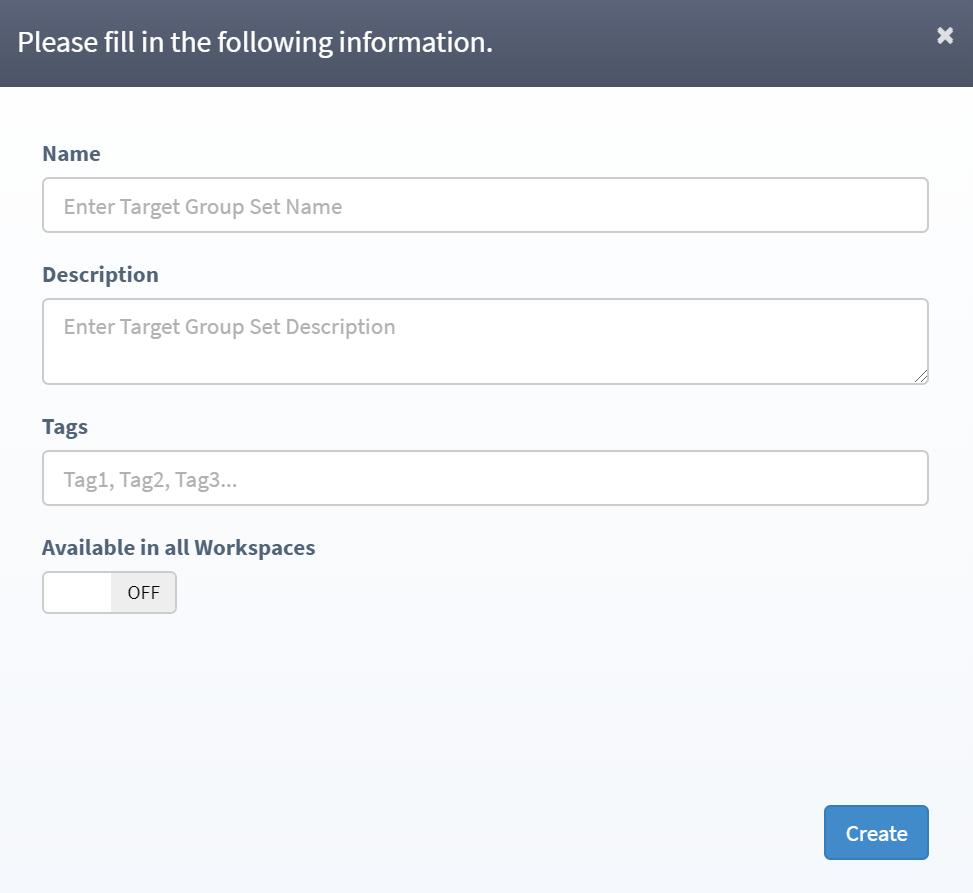Click the Description label text
Screen dimensions: 973x893
[100, 274]
